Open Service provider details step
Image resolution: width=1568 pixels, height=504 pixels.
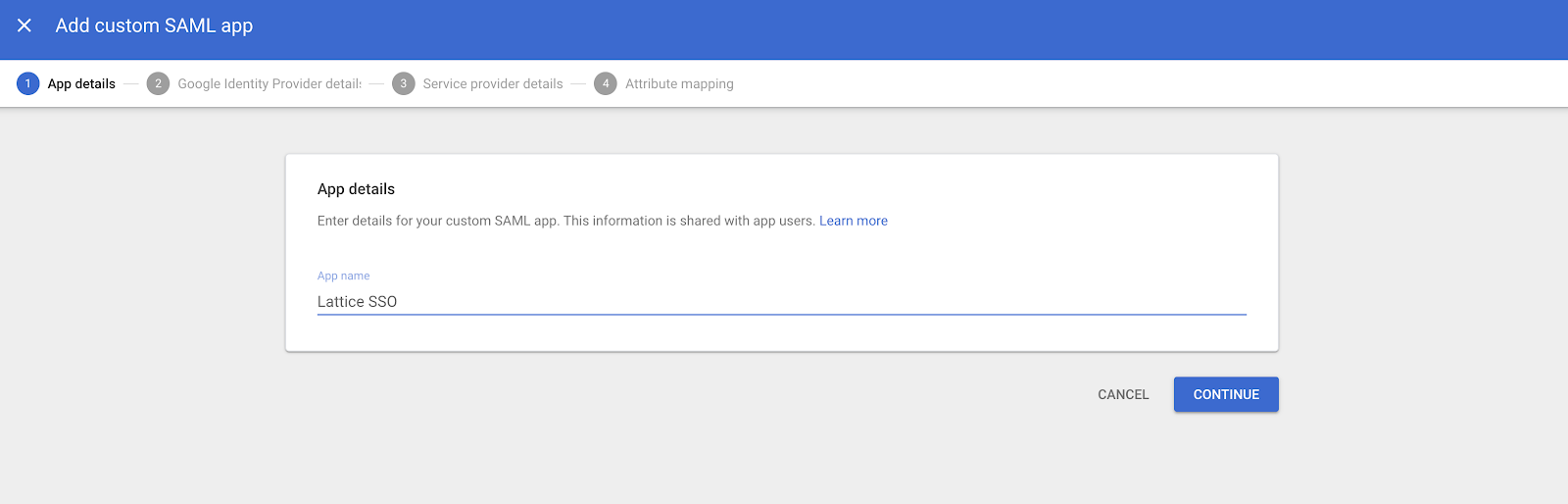point(493,83)
